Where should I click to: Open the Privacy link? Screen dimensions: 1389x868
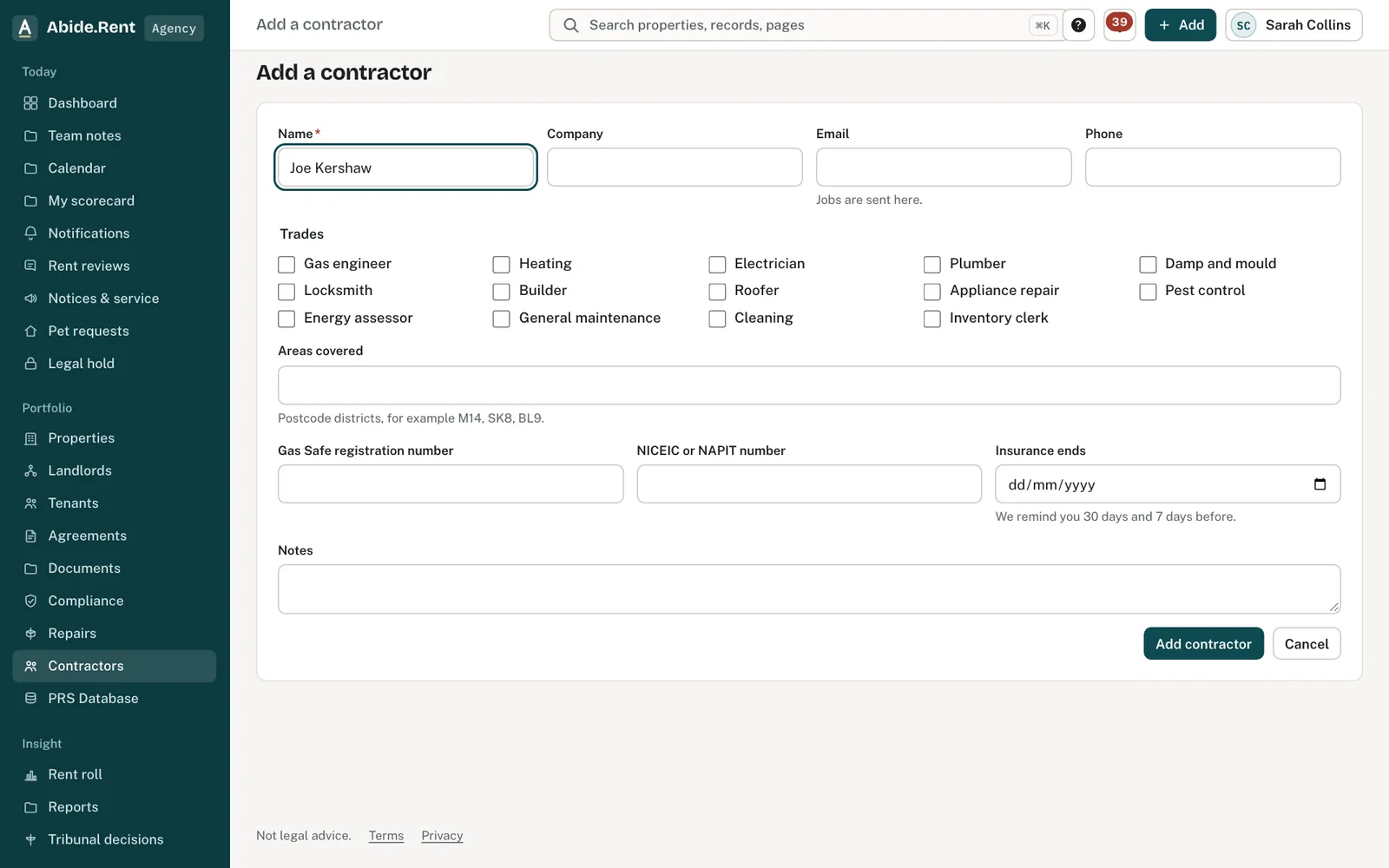tap(442, 836)
